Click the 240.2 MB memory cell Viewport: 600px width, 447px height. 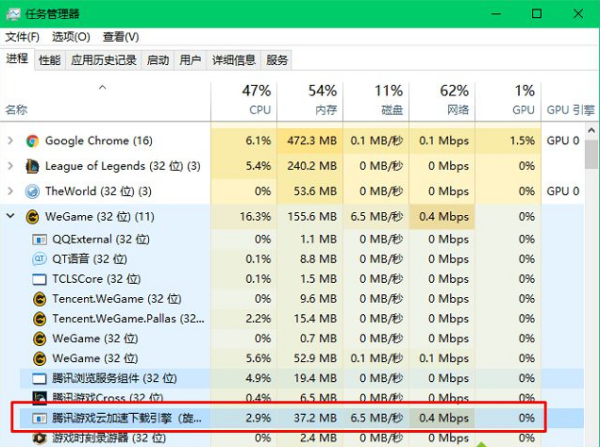[312, 166]
